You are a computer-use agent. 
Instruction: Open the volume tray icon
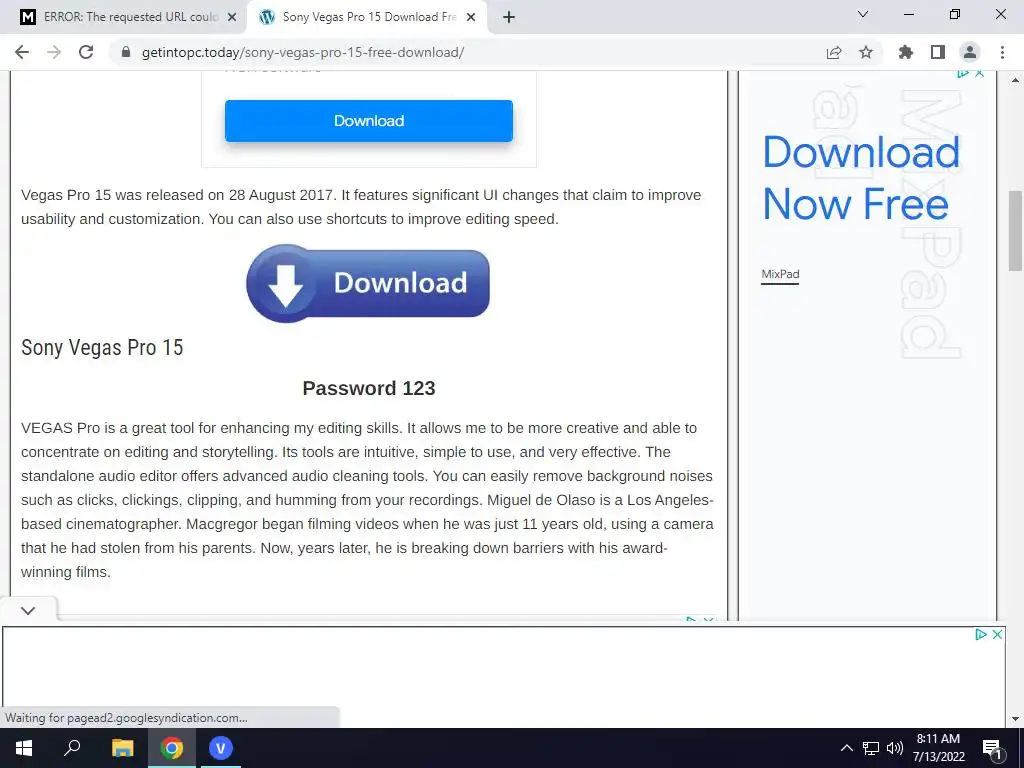click(x=895, y=748)
